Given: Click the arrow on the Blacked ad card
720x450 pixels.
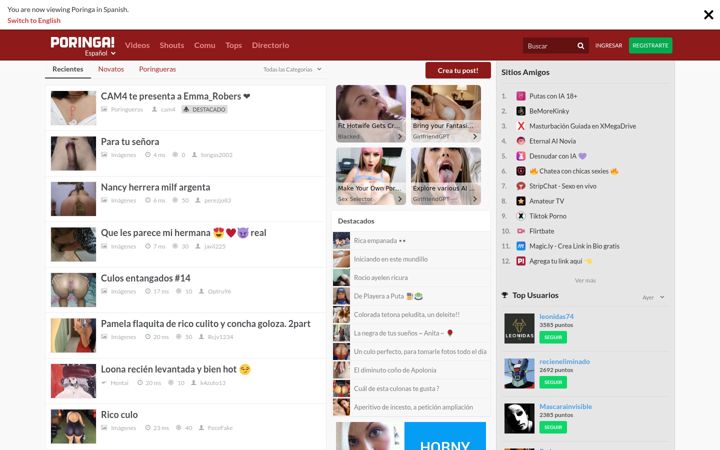Looking at the screenshot, I should click(x=400, y=136).
